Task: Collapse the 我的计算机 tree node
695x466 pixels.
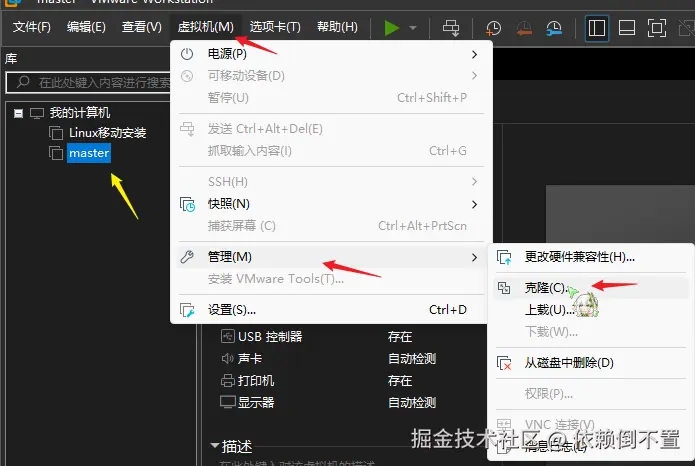Action: pos(18,114)
